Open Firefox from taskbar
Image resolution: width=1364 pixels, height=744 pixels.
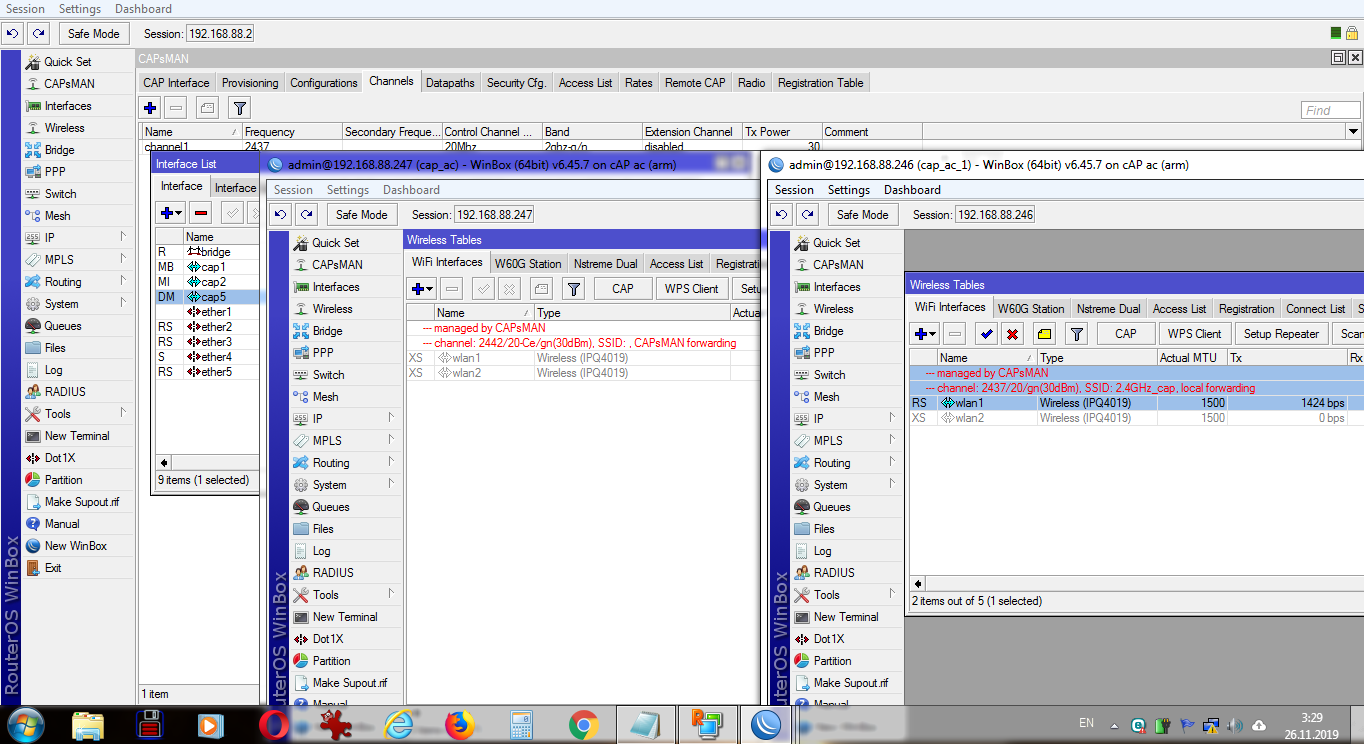click(460, 725)
